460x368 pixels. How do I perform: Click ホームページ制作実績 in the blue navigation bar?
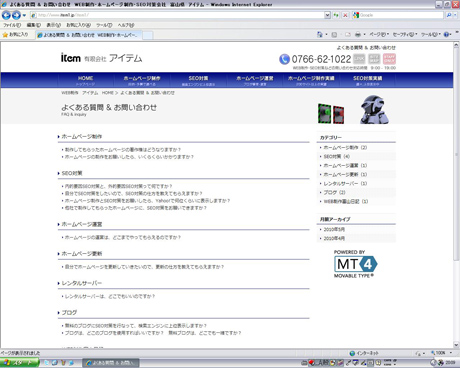point(311,80)
